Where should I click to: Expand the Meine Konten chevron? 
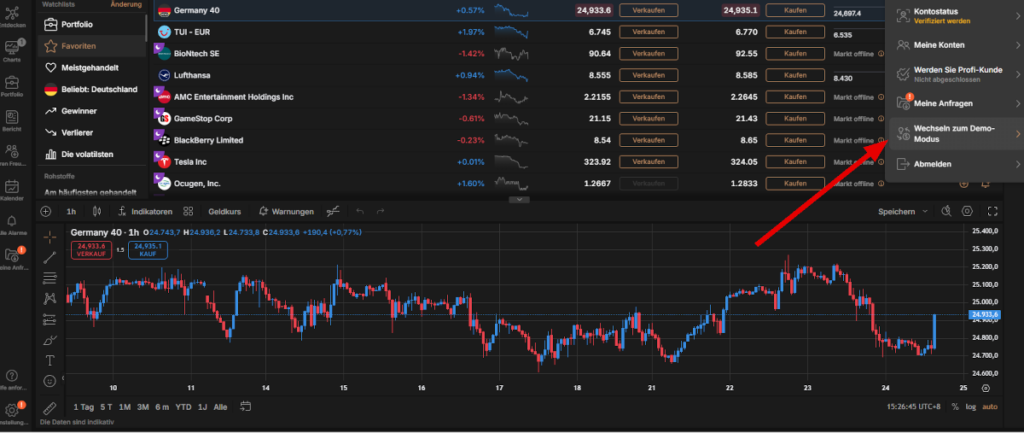[x=1018, y=45]
